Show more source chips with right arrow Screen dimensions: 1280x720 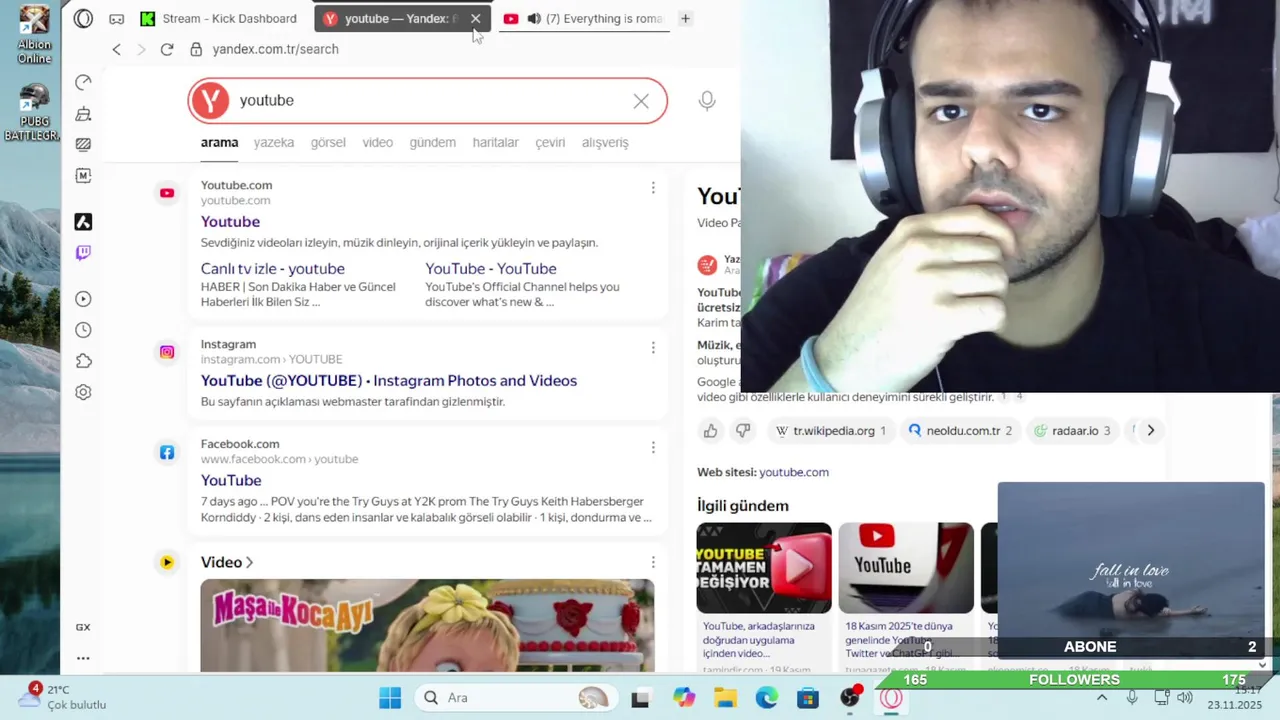click(x=1151, y=430)
